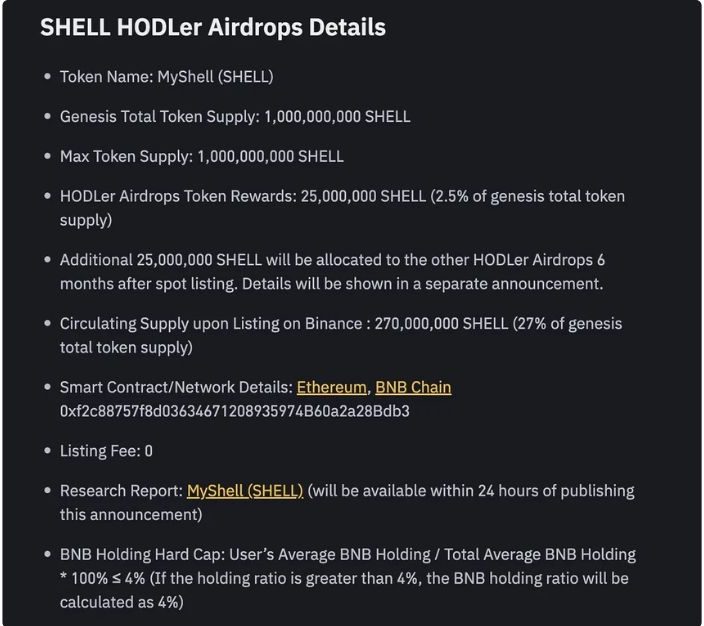Screen dimensions: 704x626
Task: Click the Token Name: MyShell (SHELL) line
Action: point(167,77)
